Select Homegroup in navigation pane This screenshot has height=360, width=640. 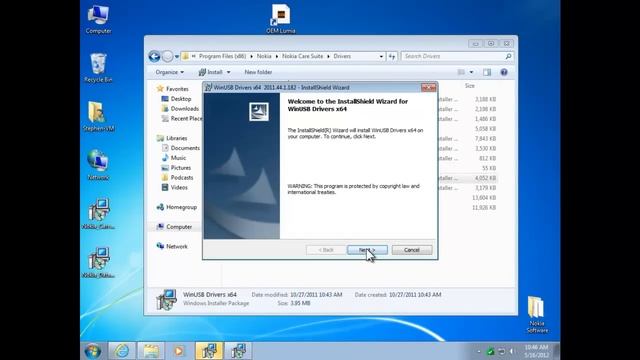tap(177, 207)
